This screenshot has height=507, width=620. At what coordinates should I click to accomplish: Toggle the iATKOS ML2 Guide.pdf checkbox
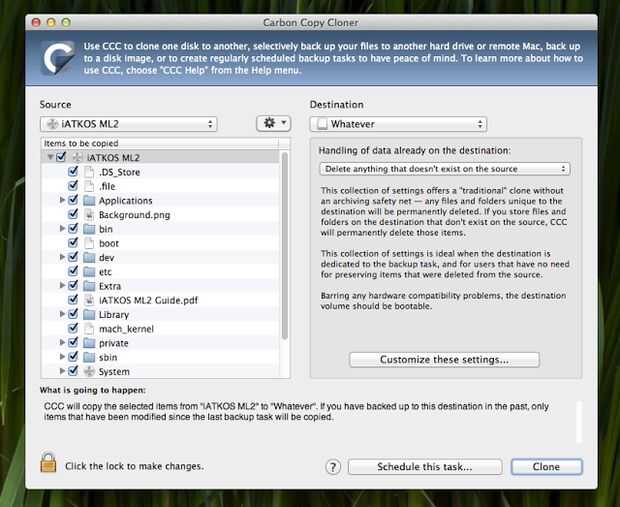point(73,299)
